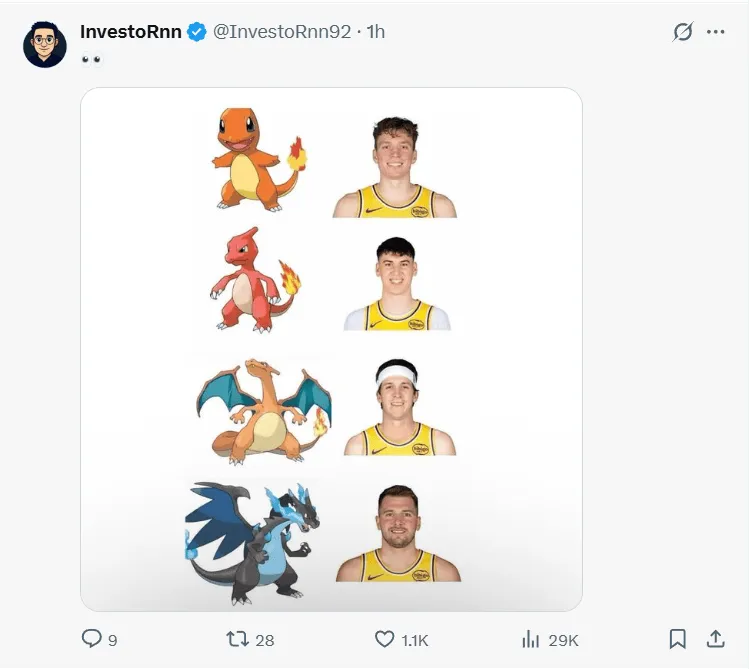Viewport: 749px width, 669px height.
Task: Open the three-dot More options menu
Action: 716,32
